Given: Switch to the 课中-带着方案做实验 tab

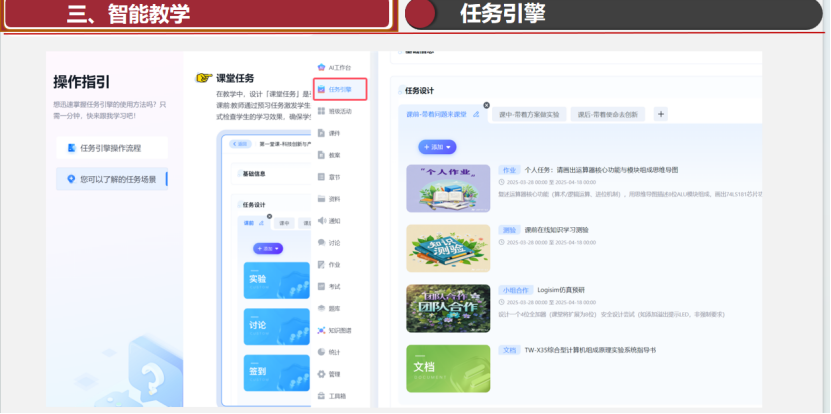Looking at the screenshot, I should 529,115.
